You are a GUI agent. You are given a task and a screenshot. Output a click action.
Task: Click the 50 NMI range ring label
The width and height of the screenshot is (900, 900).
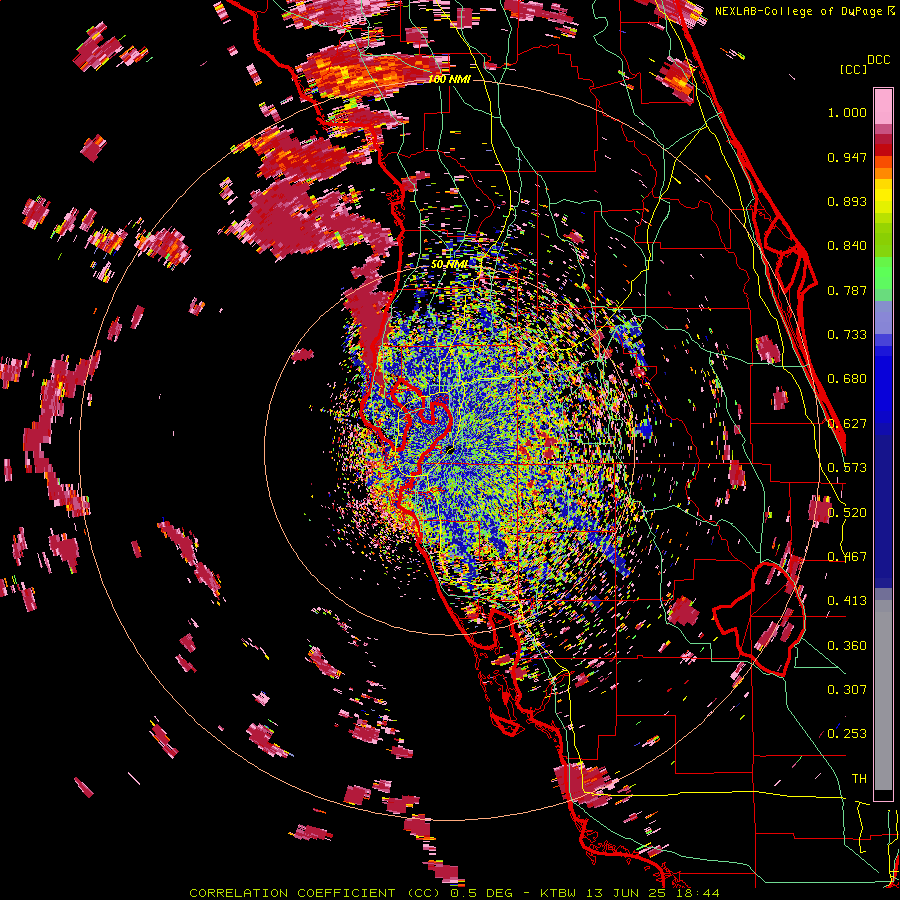click(x=449, y=264)
